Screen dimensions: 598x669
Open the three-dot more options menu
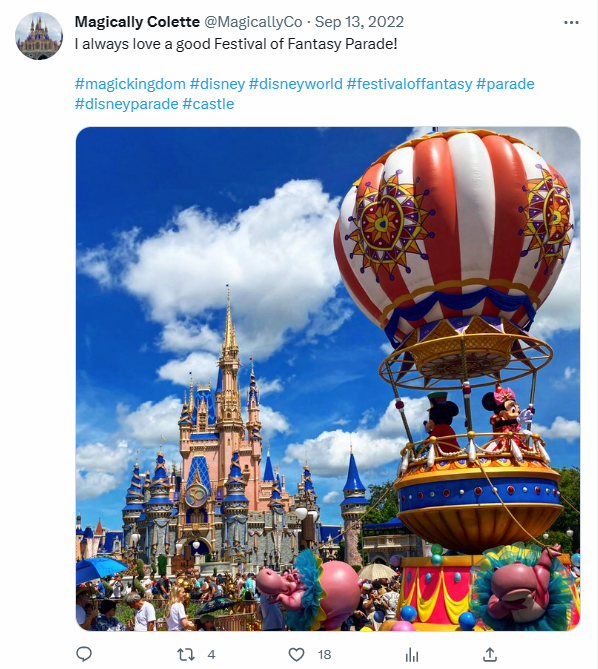coord(571,22)
